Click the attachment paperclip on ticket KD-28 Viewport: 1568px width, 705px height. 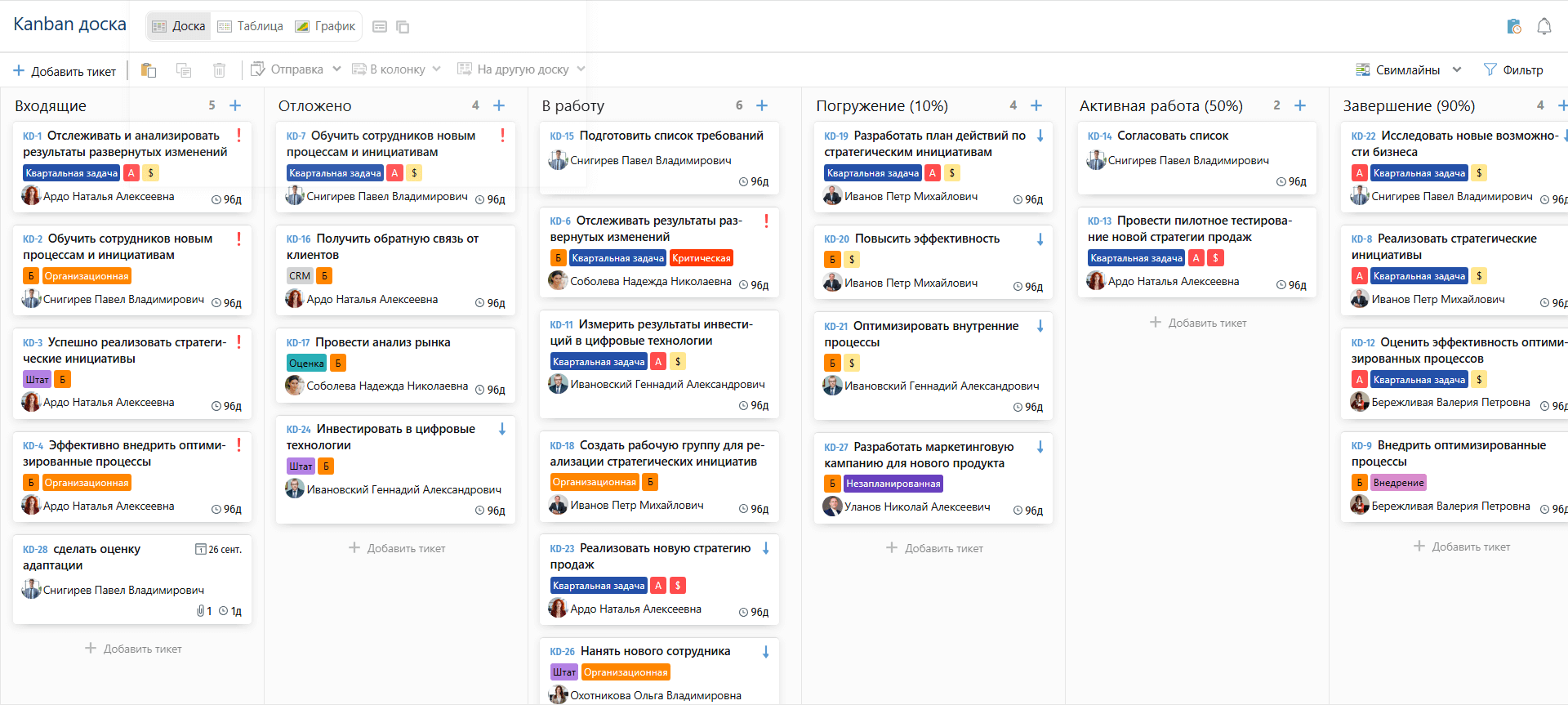click(200, 611)
